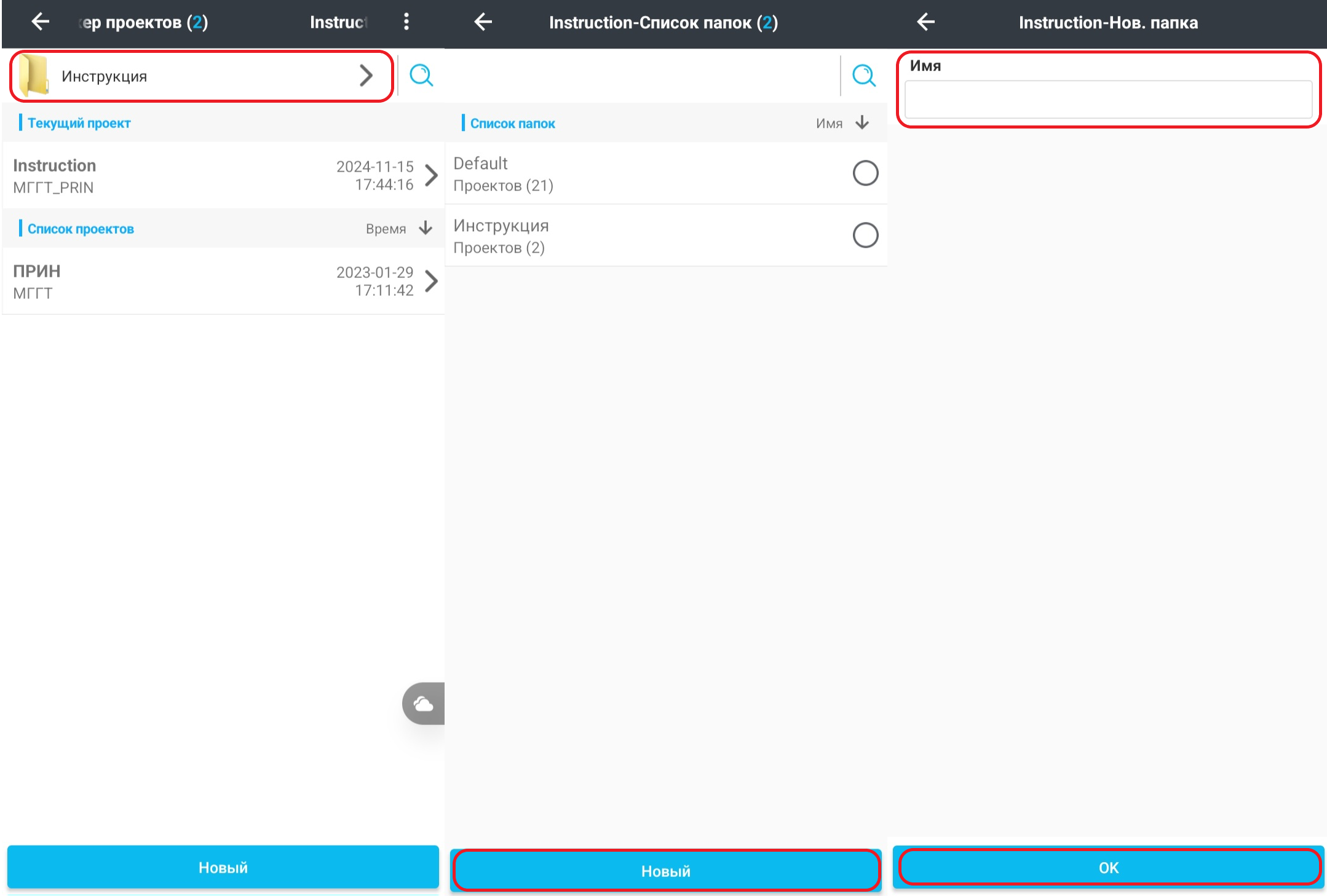Tap the floating cloud icon
The width and height of the screenshot is (1327, 896).
pyautogui.click(x=424, y=704)
